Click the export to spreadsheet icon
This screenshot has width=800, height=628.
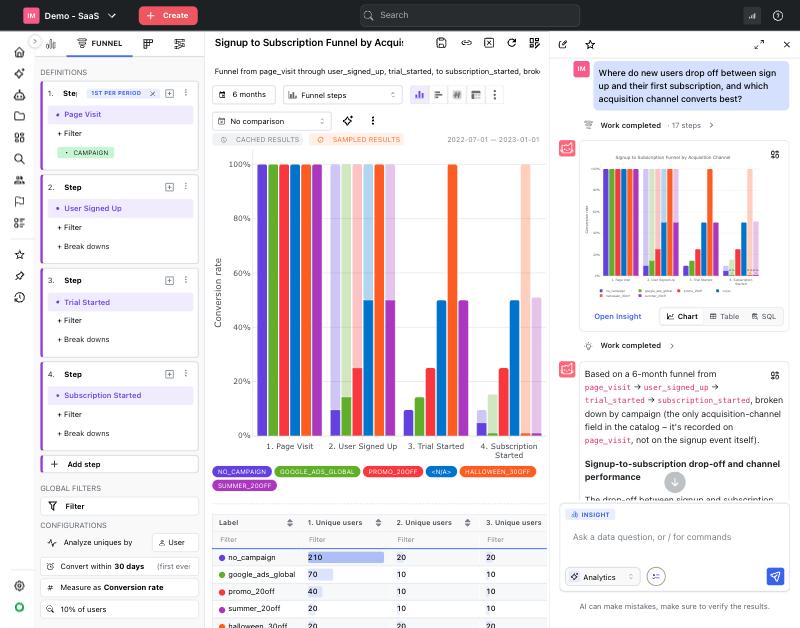click(489, 43)
